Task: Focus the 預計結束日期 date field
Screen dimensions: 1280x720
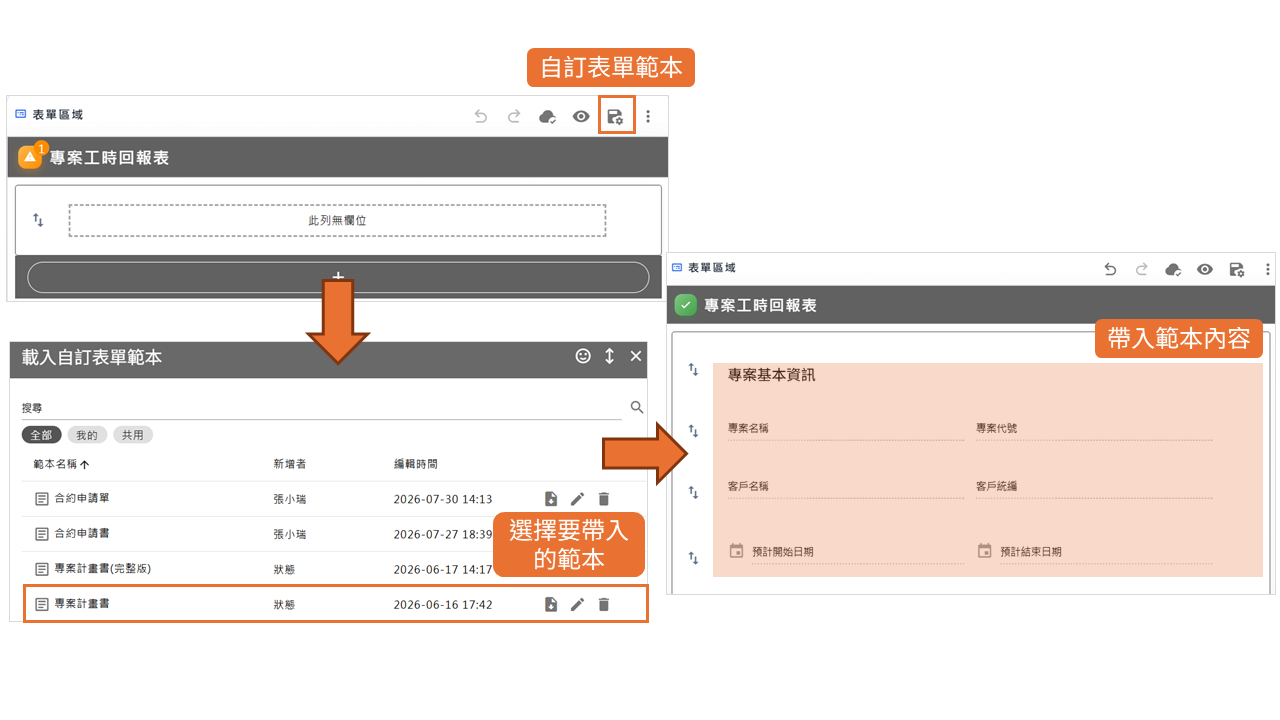Action: [x=1106, y=551]
